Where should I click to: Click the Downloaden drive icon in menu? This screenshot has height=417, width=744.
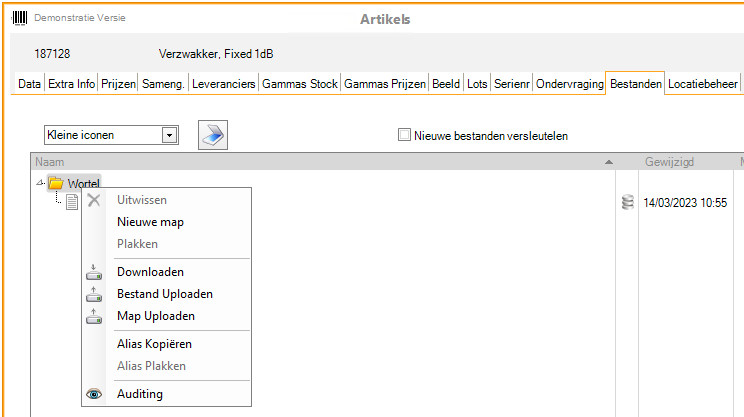tap(94, 272)
